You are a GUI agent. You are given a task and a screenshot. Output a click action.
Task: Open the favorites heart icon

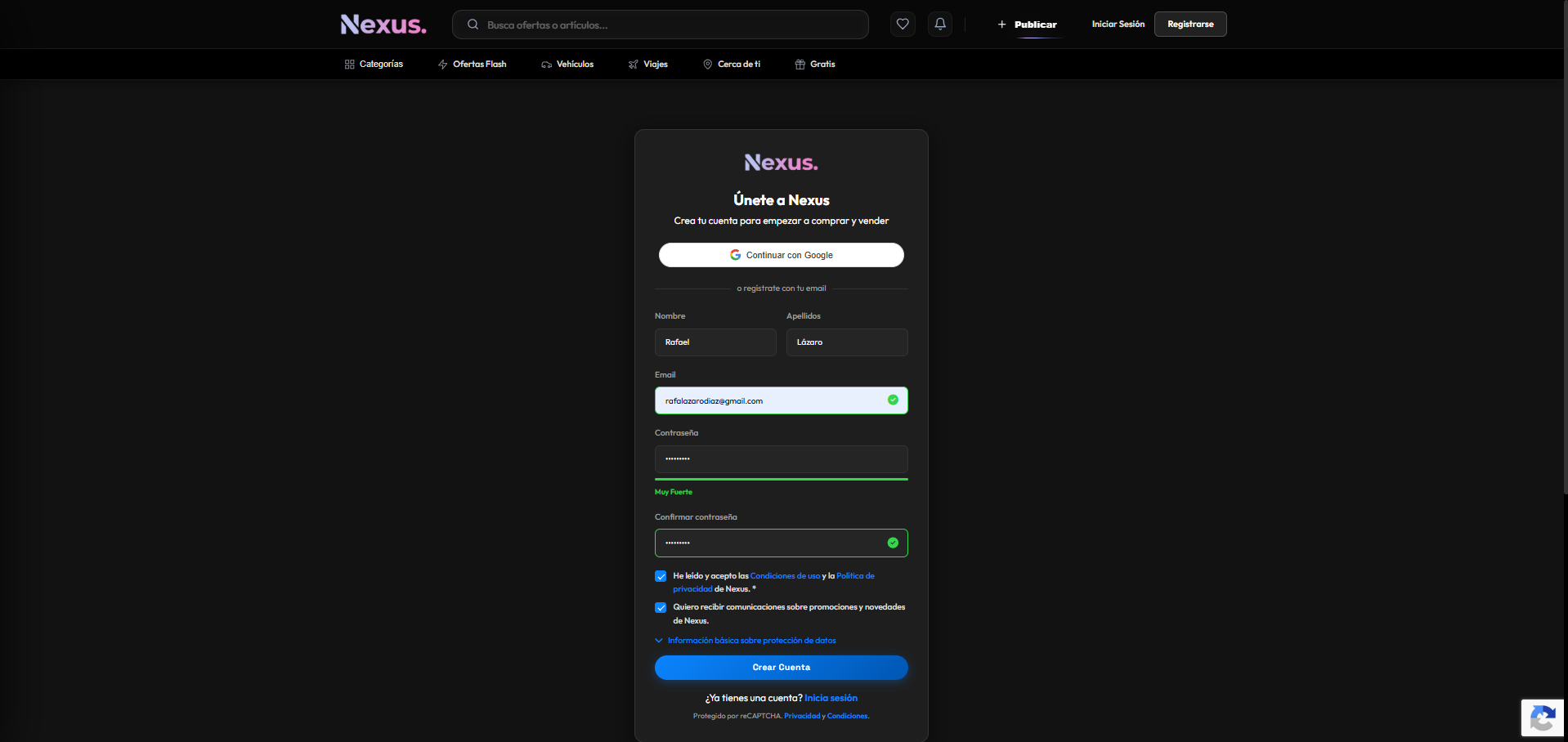[903, 25]
